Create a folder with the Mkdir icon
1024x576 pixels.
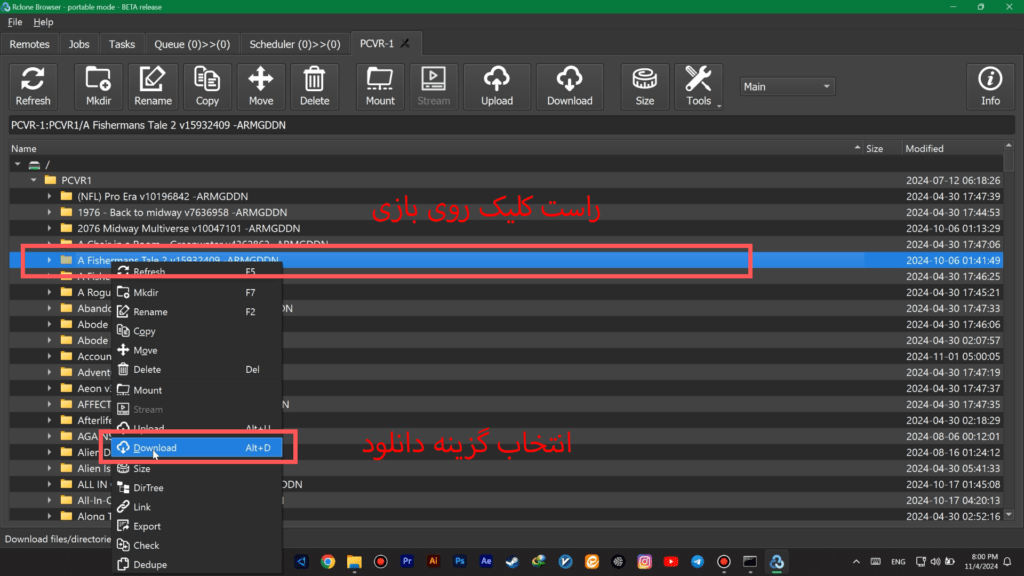tap(98, 86)
